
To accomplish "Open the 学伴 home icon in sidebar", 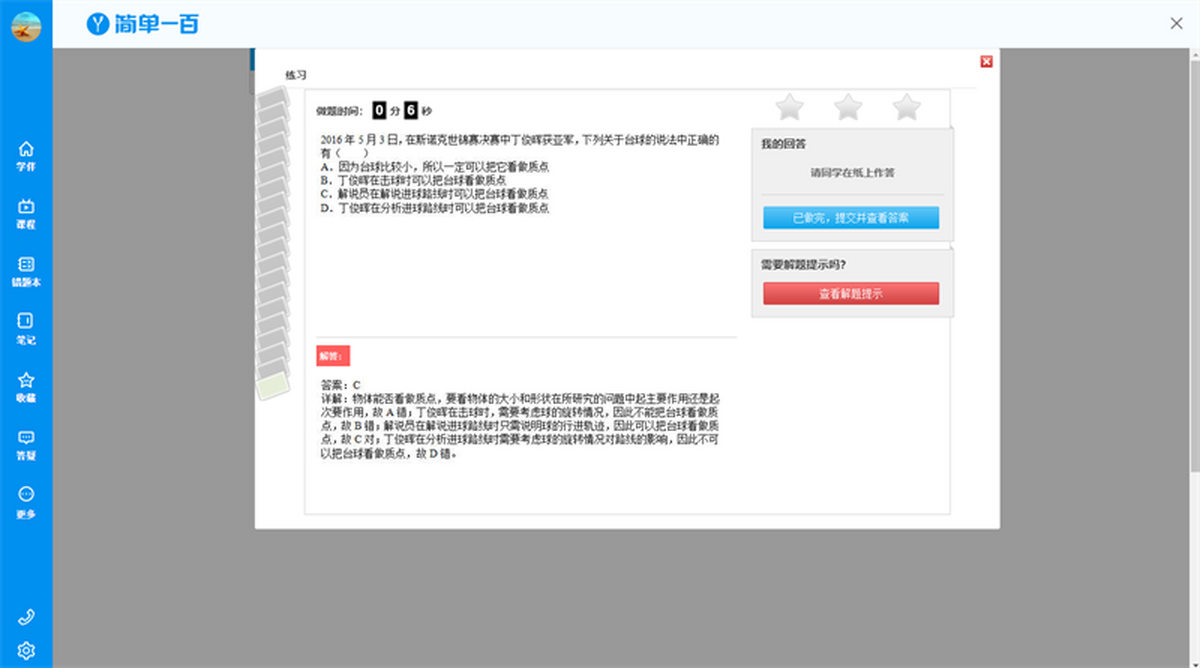I will (26, 155).
